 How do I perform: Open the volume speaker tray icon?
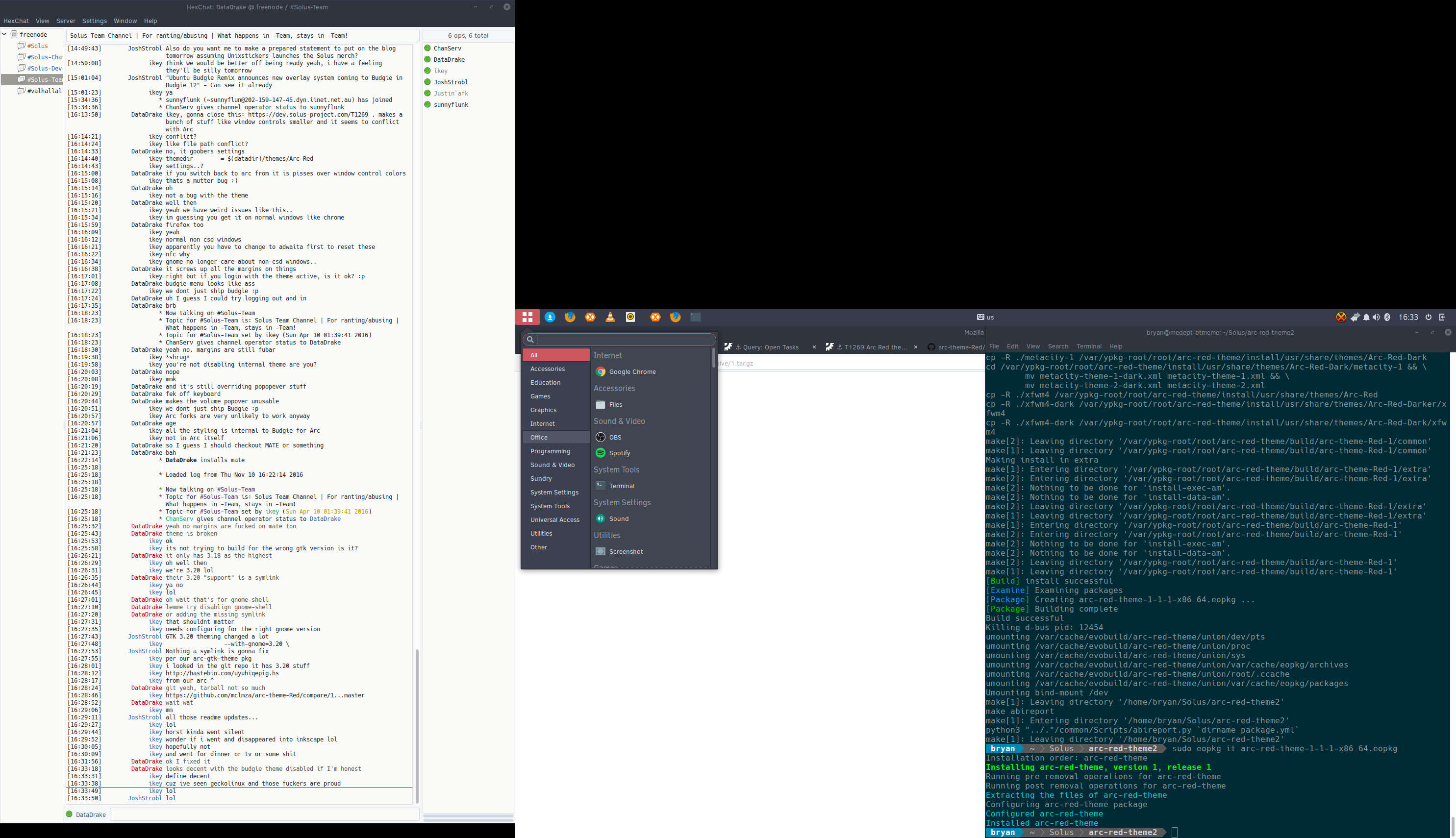1376,317
